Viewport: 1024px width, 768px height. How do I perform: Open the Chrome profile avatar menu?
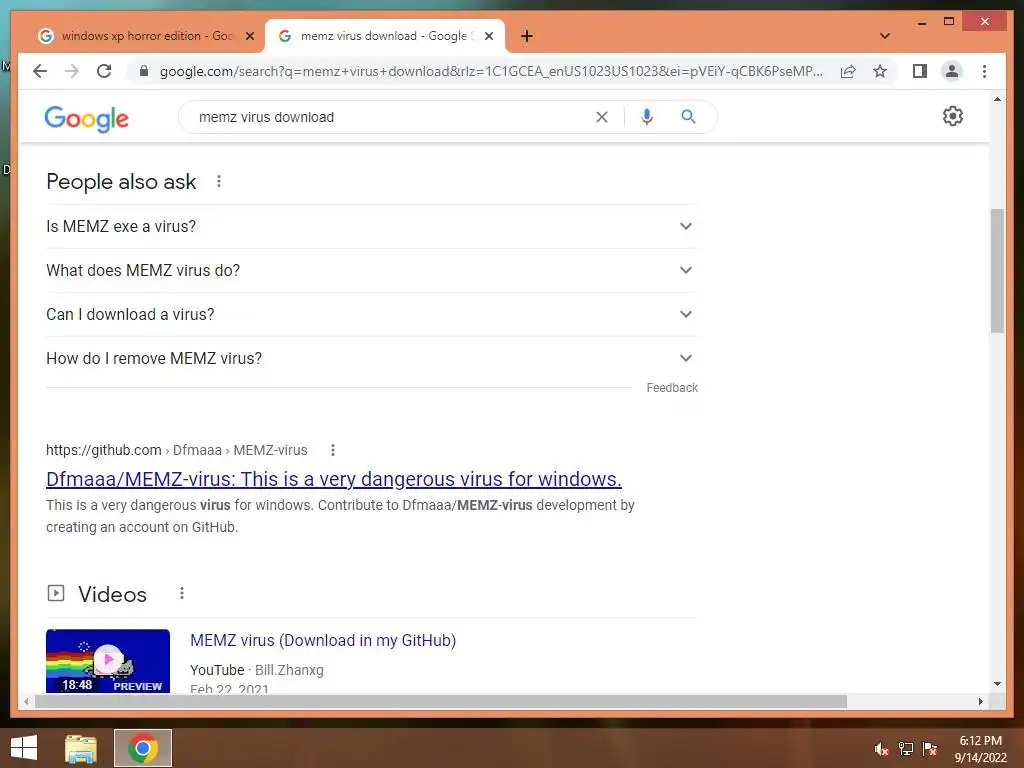tap(952, 71)
